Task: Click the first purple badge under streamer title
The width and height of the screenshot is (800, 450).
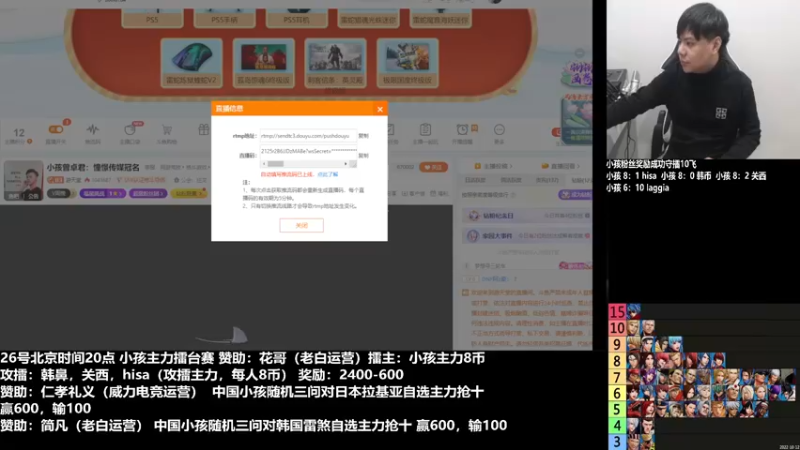Action: coord(102,193)
